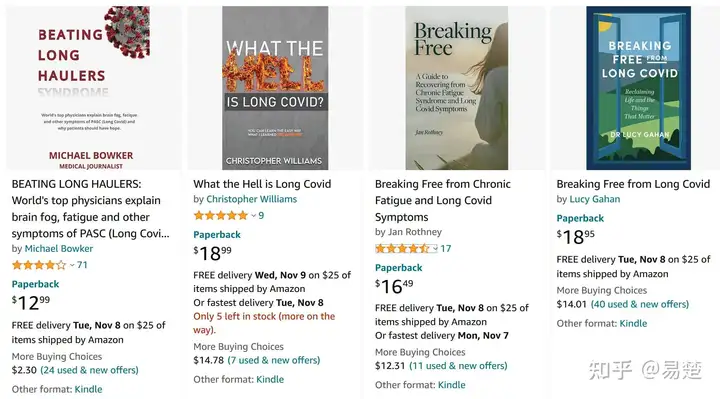Click five-star rating of What the Hell book
This screenshot has width=720, height=399.
(220, 215)
